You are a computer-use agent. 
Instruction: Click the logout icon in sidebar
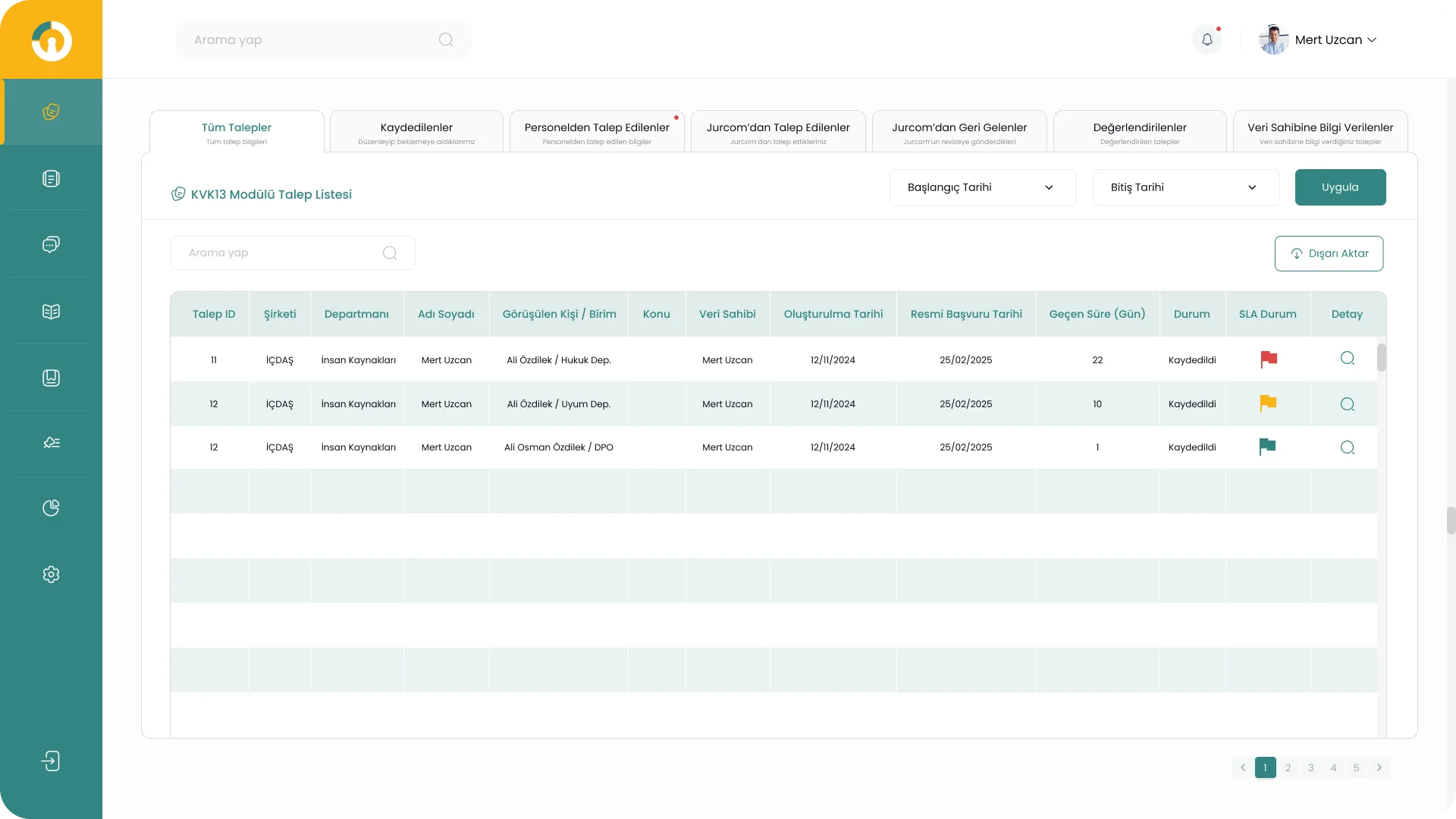(x=51, y=761)
